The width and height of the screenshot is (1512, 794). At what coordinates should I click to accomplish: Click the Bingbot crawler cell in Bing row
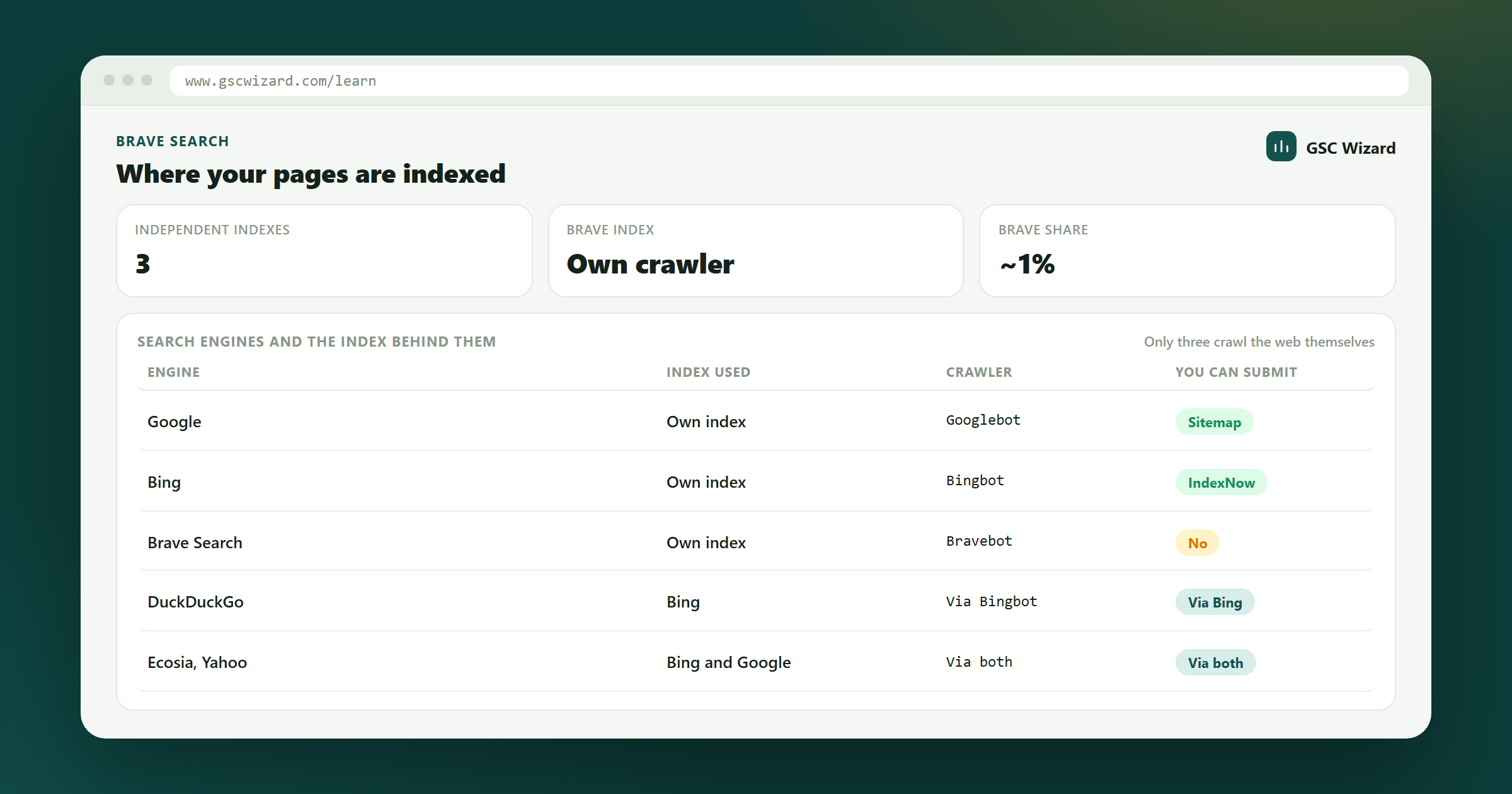click(x=975, y=481)
